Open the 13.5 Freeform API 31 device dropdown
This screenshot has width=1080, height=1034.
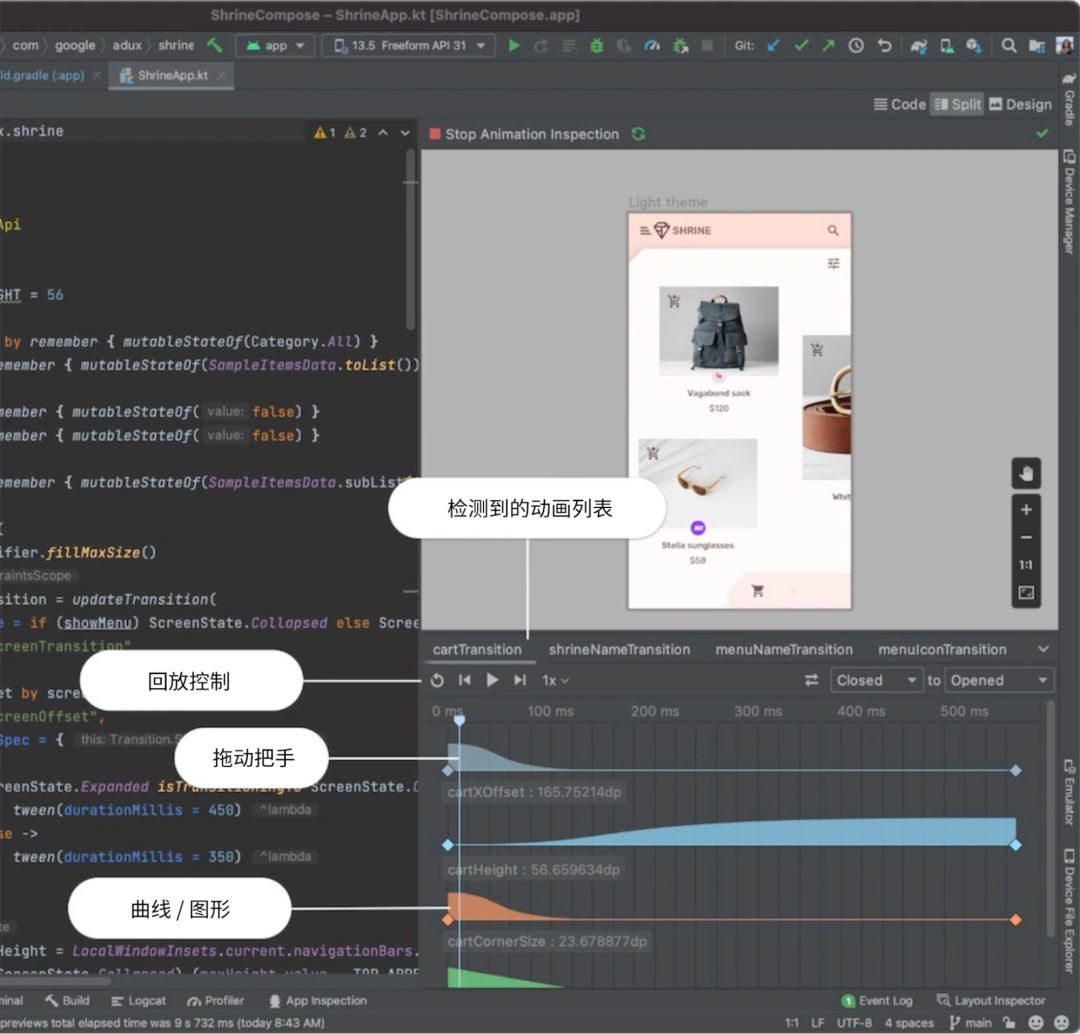[408, 46]
